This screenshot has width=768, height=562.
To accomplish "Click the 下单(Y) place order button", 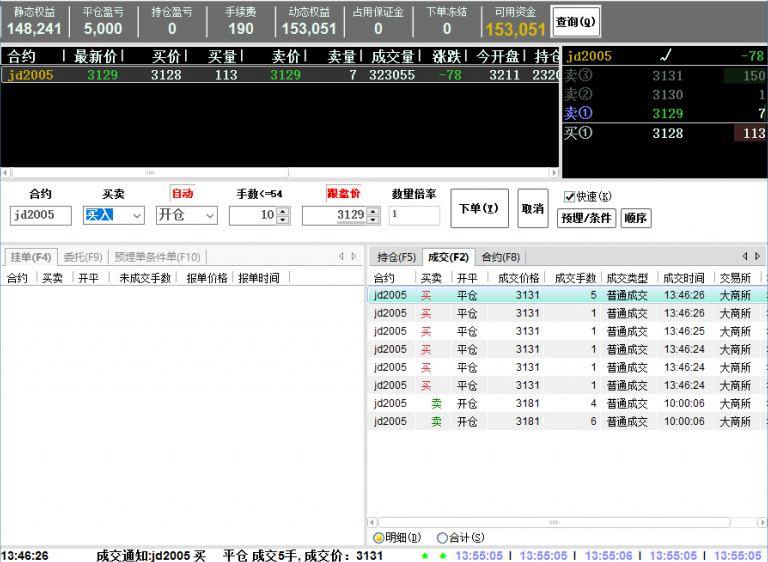I will pos(479,208).
